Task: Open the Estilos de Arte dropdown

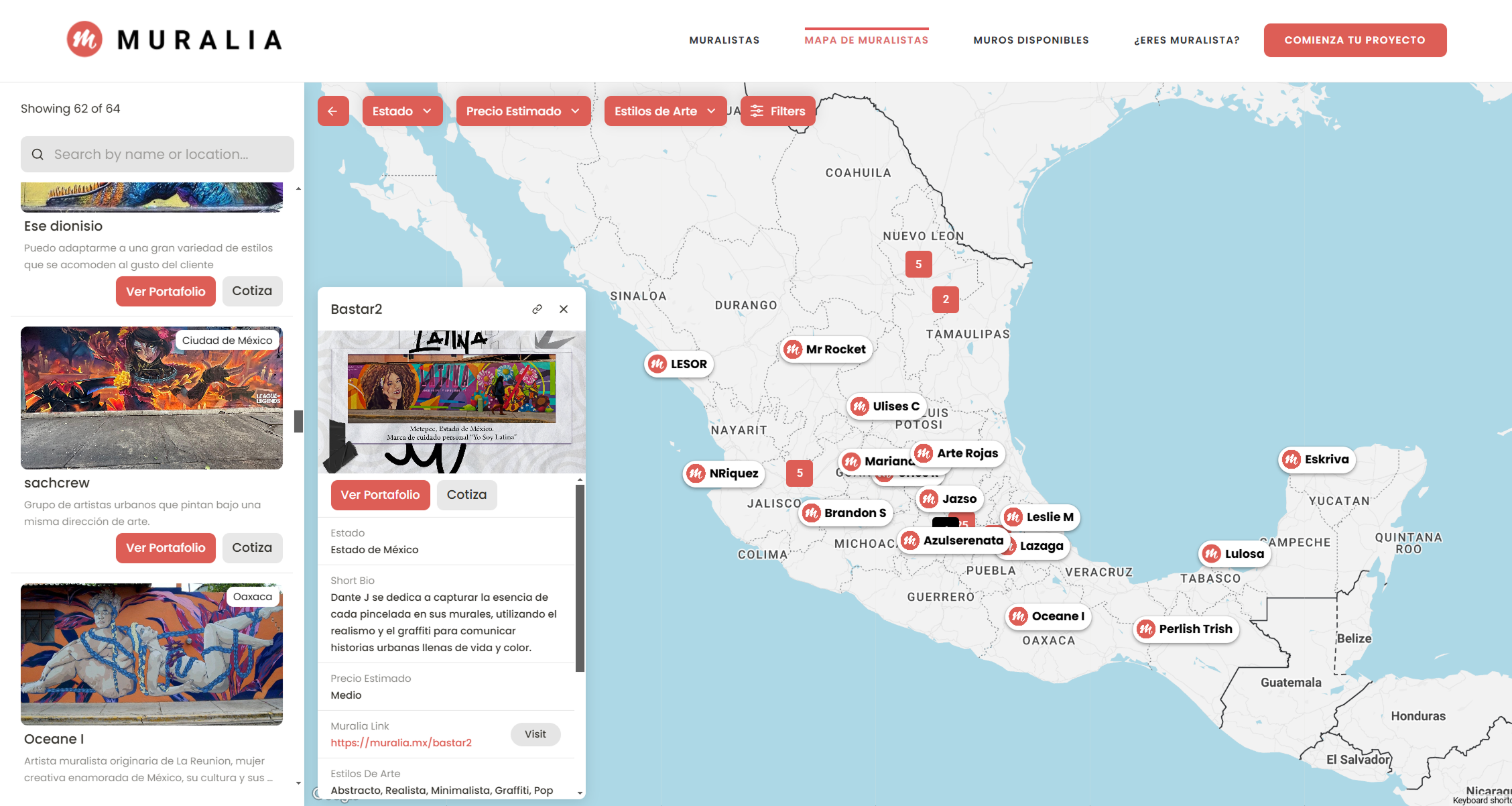Action: pyautogui.click(x=664, y=111)
